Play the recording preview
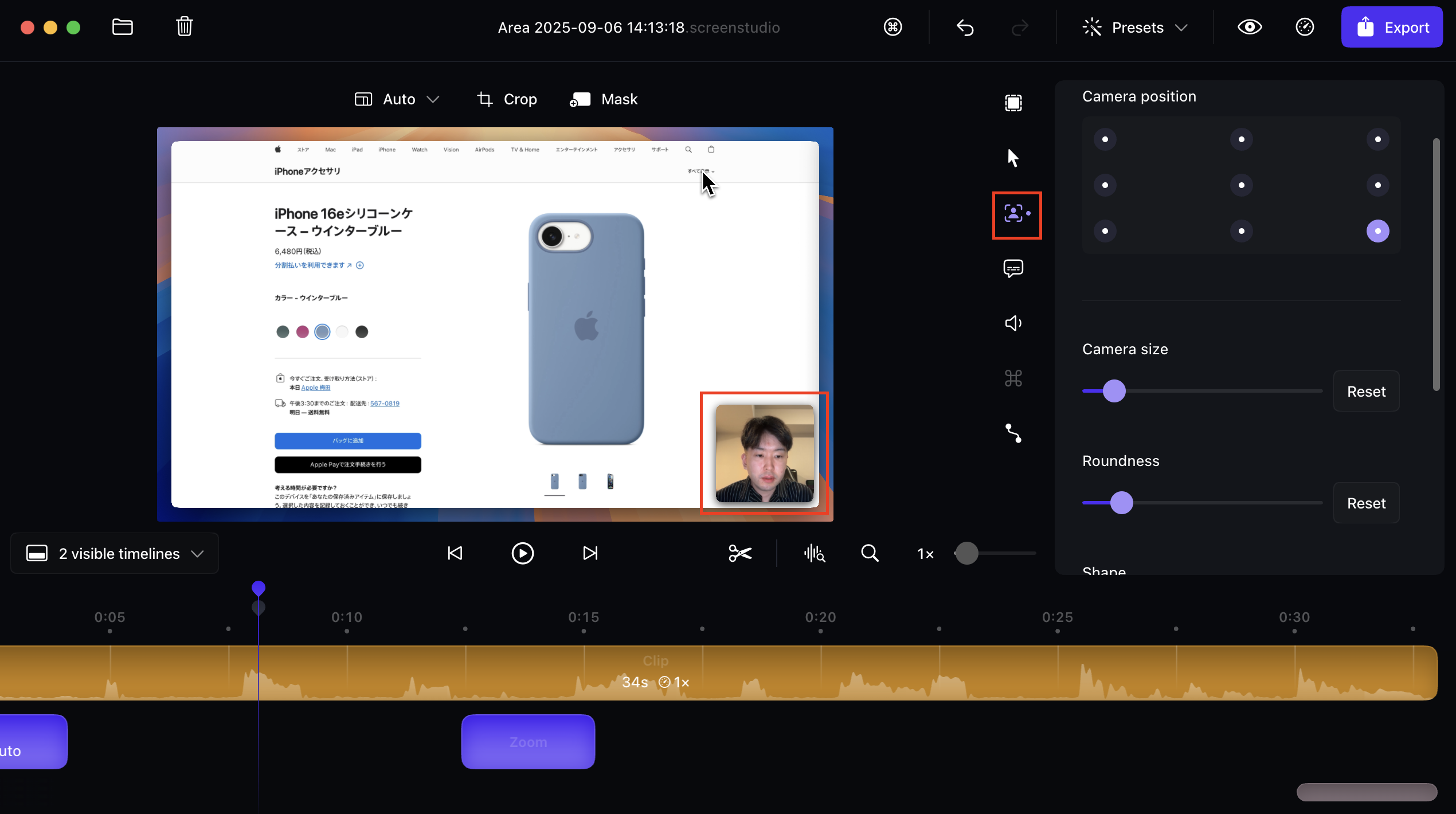1456x814 pixels. pos(522,553)
